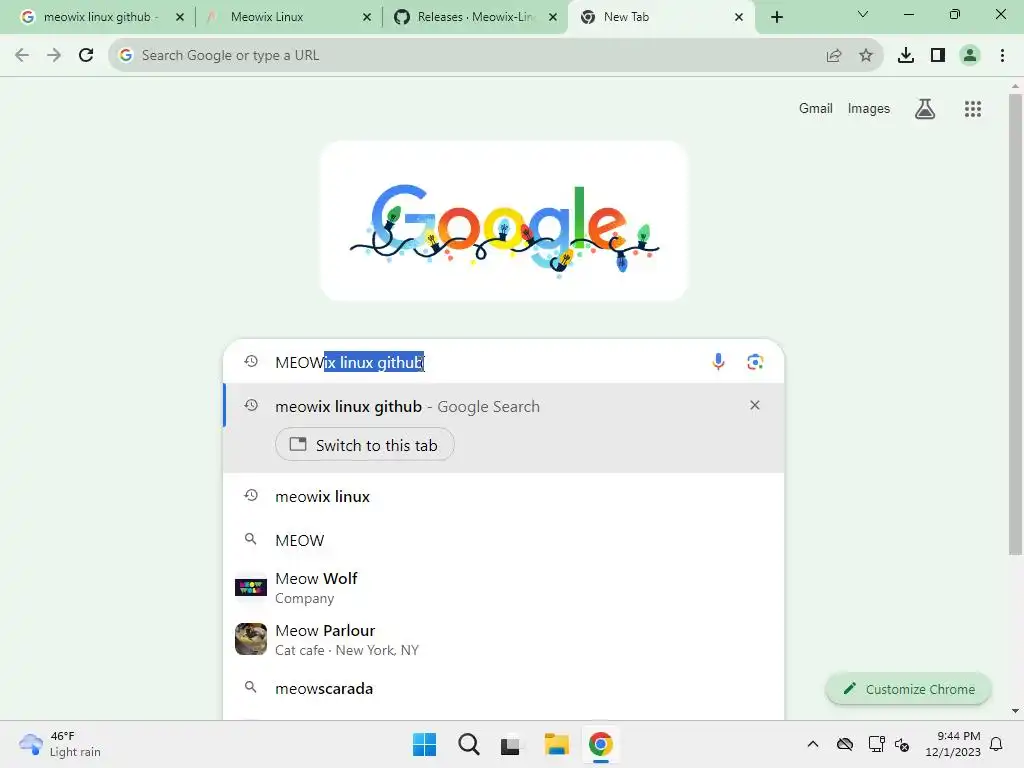Remove the meowix linux github suggestion
Screen dimensions: 1024x768
[755, 406]
